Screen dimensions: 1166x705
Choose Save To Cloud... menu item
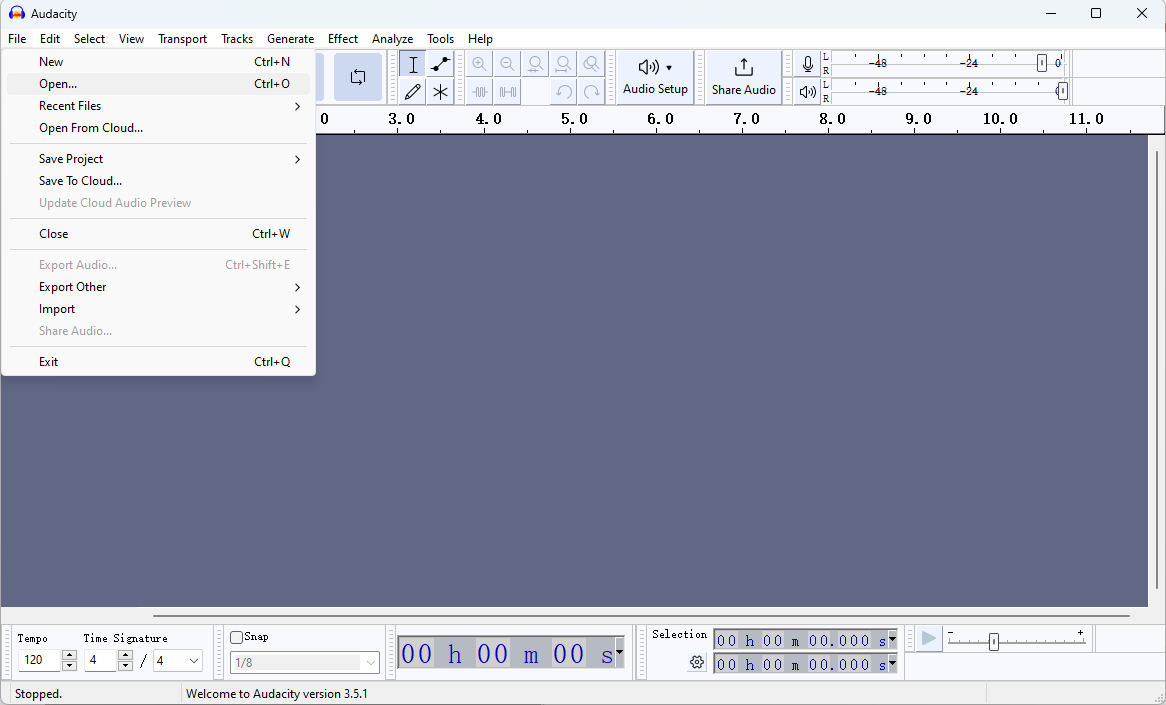(x=158, y=181)
